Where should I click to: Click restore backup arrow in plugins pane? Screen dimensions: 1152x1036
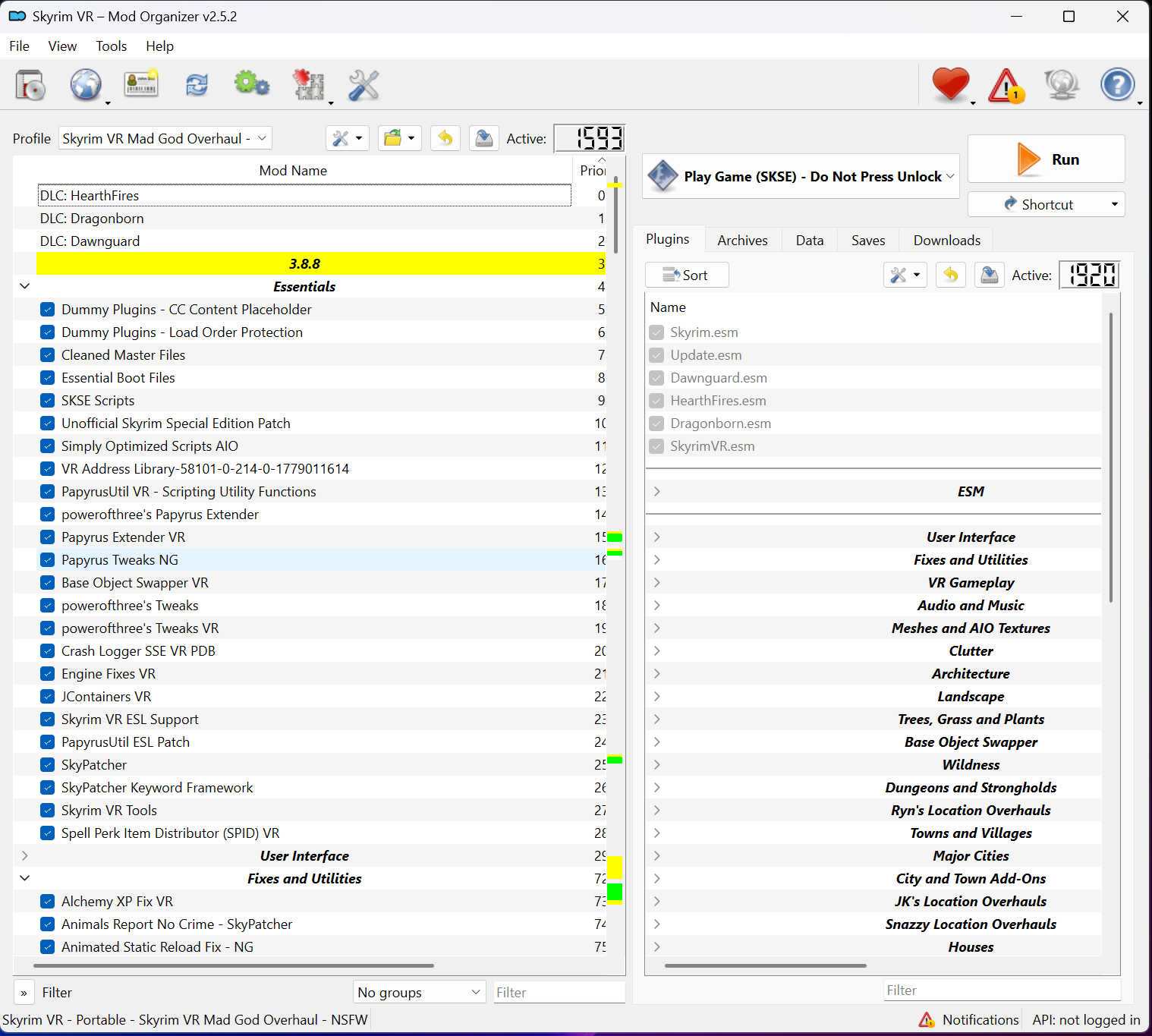coord(951,275)
